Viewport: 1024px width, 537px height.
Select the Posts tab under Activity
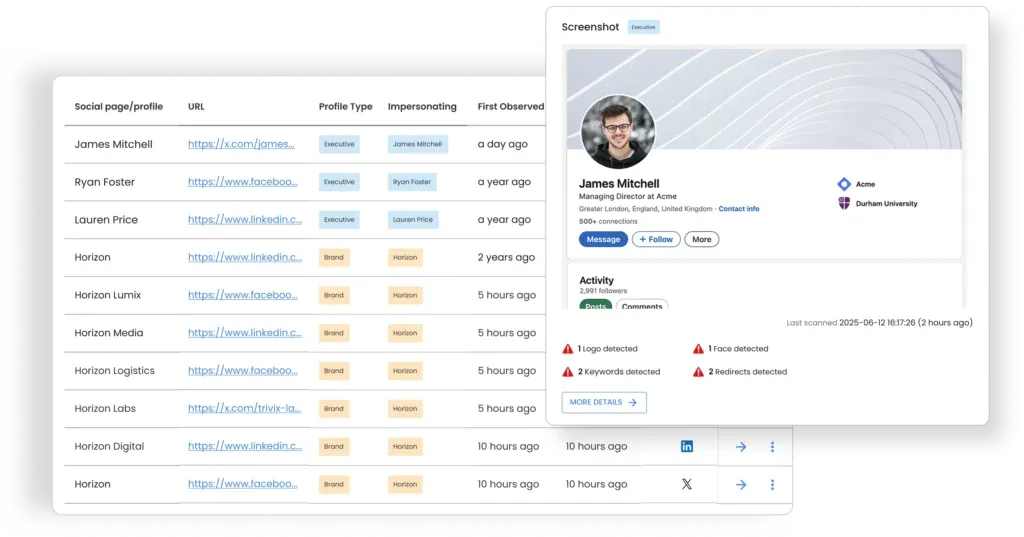point(596,306)
